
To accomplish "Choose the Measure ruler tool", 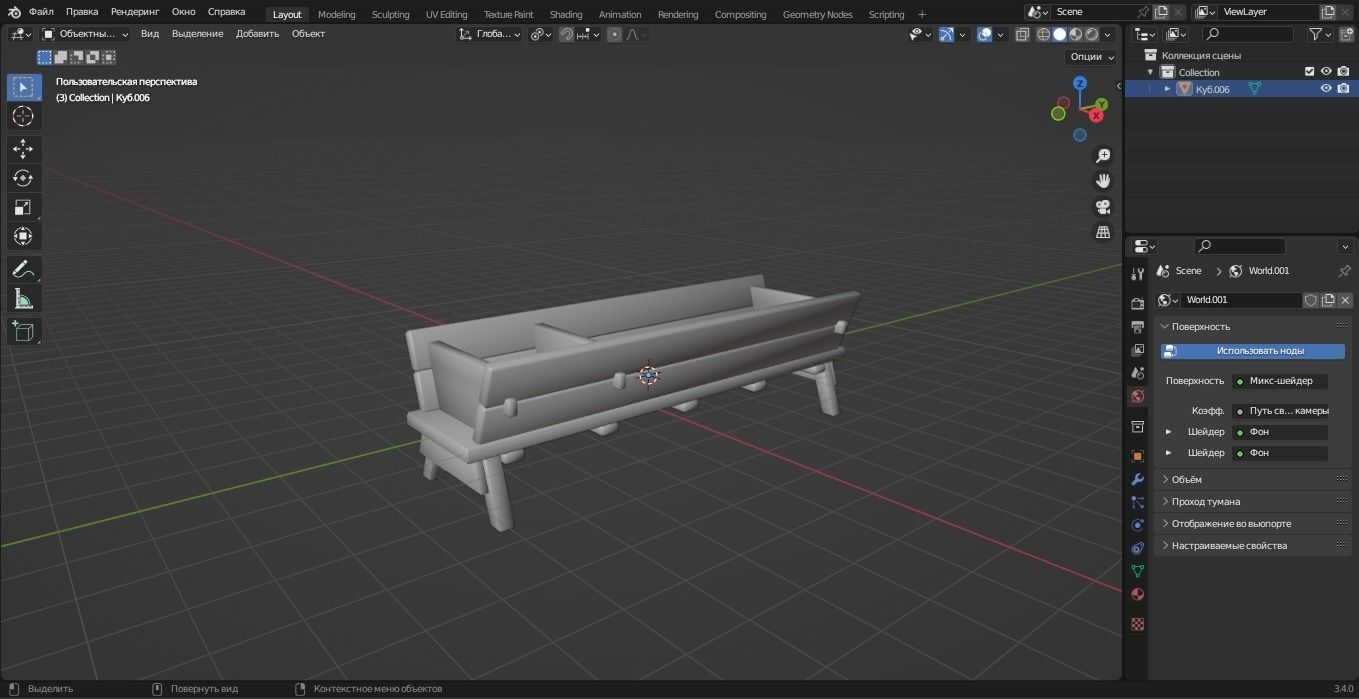I will pyautogui.click(x=23, y=298).
